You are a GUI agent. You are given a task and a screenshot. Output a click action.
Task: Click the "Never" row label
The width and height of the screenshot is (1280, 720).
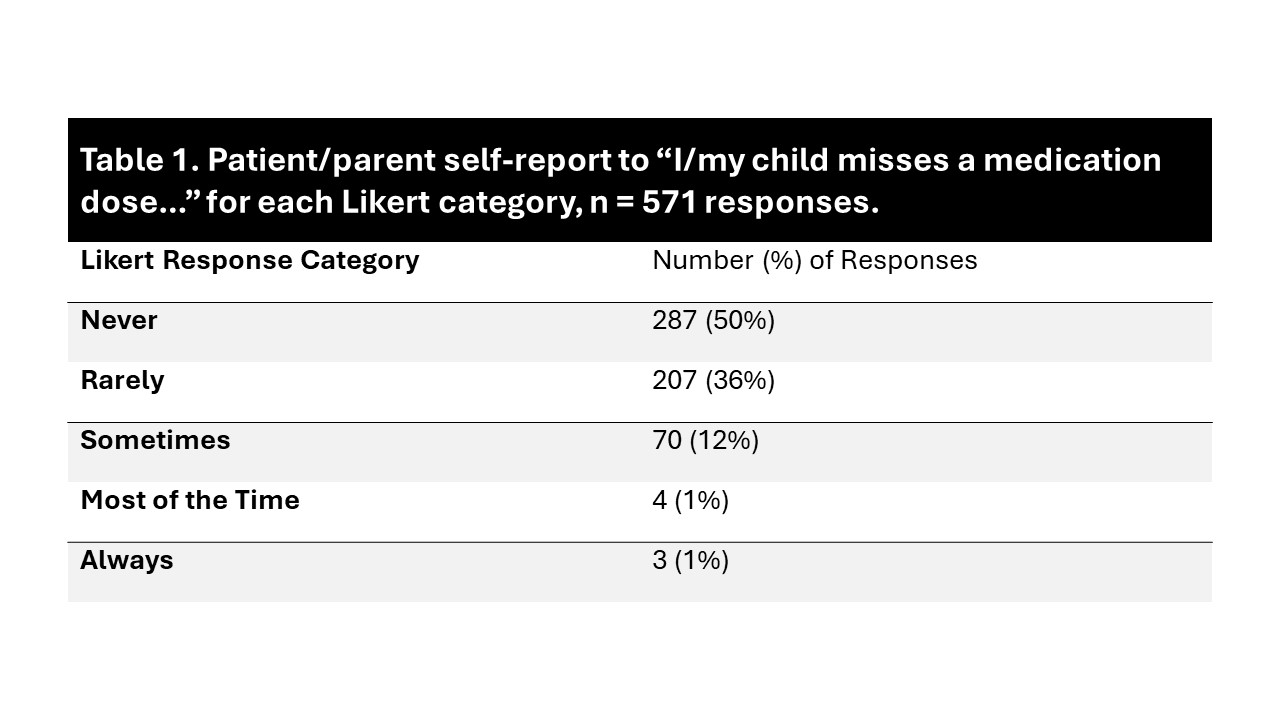119,320
